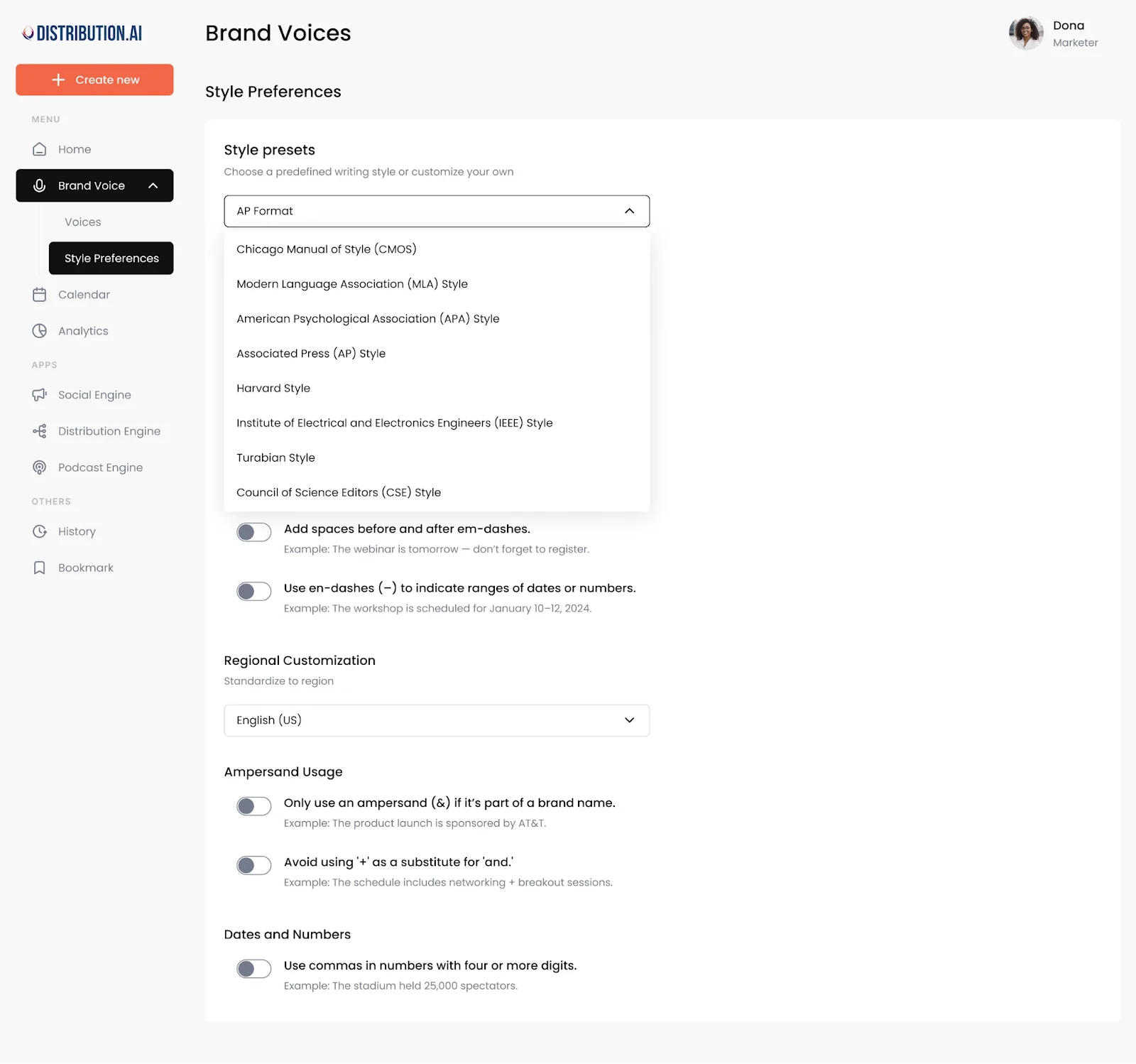Select the Social Engine megaphone icon
Screen dimensions: 1136x1064
coord(40,394)
